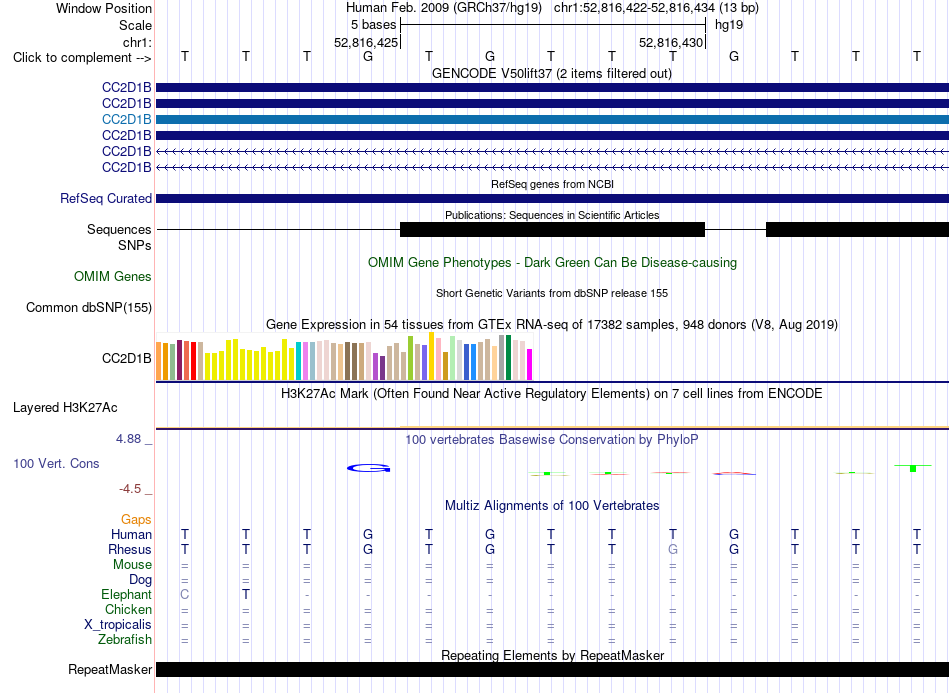Click the 100 Vert. Cons label
This screenshot has height=693, width=950.
pos(56,464)
